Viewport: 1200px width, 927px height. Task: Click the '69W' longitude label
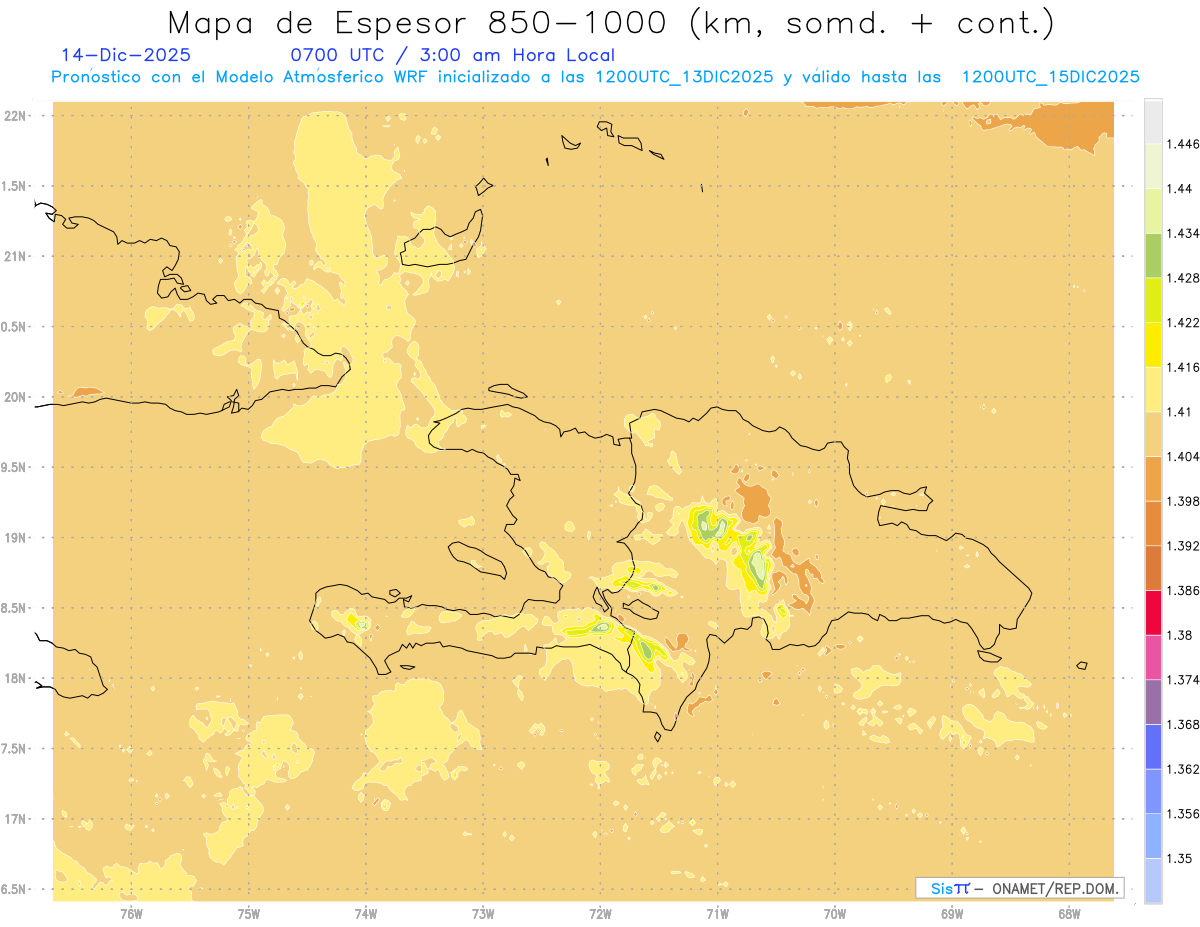[952, 913]
